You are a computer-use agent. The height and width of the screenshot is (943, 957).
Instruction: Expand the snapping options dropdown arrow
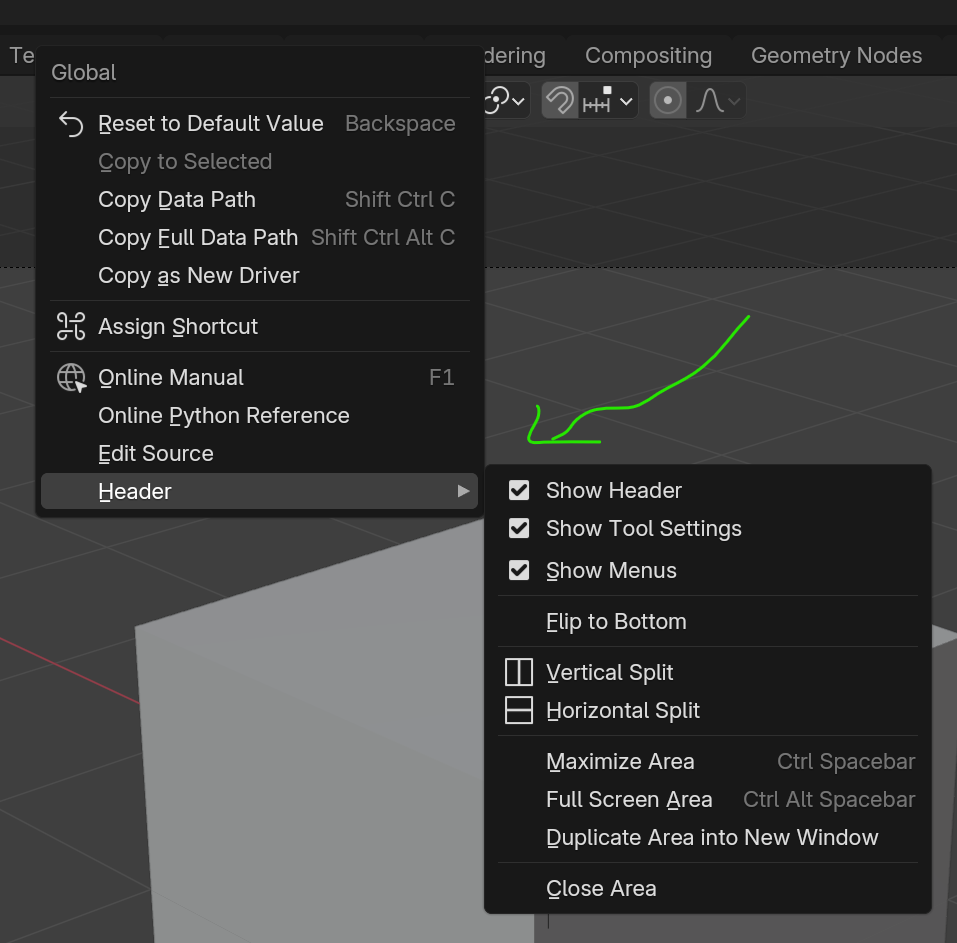tap(626, 101)
